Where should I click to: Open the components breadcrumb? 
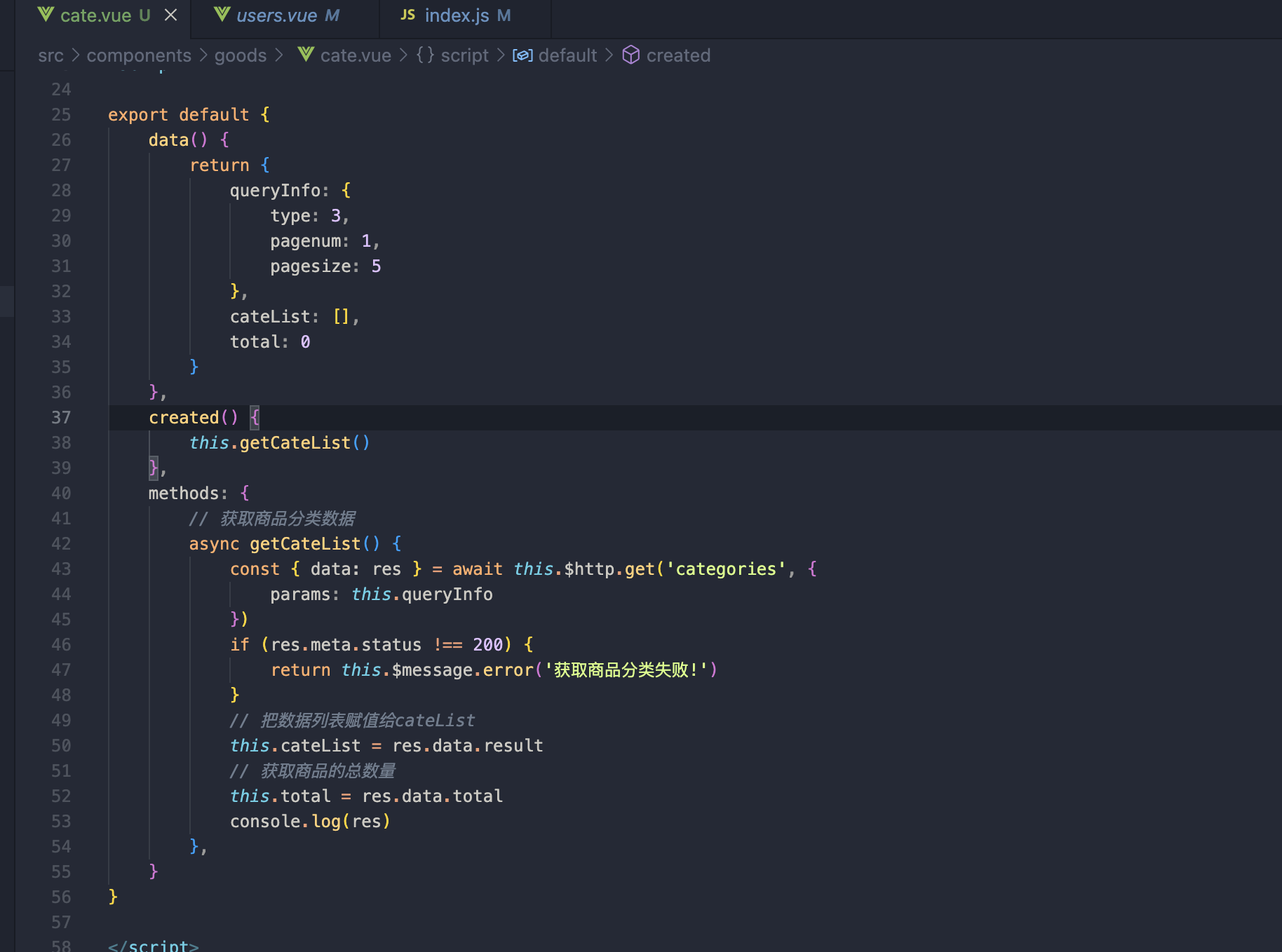pos(139,55)
